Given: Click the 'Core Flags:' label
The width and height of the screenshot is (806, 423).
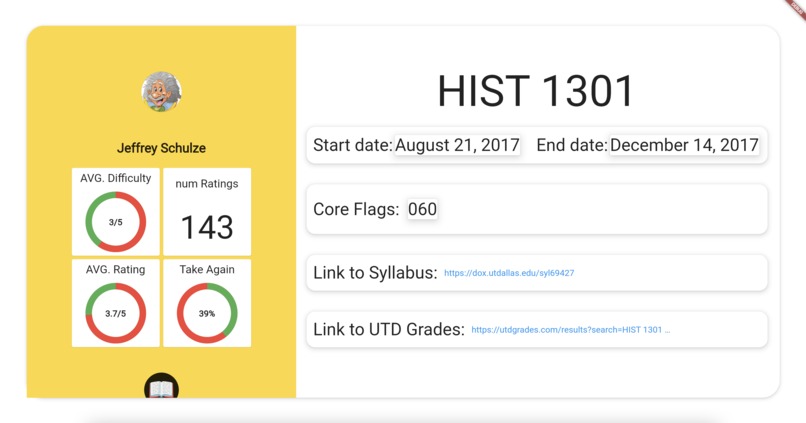Looking at the screenshot, I should coord(356,209).
